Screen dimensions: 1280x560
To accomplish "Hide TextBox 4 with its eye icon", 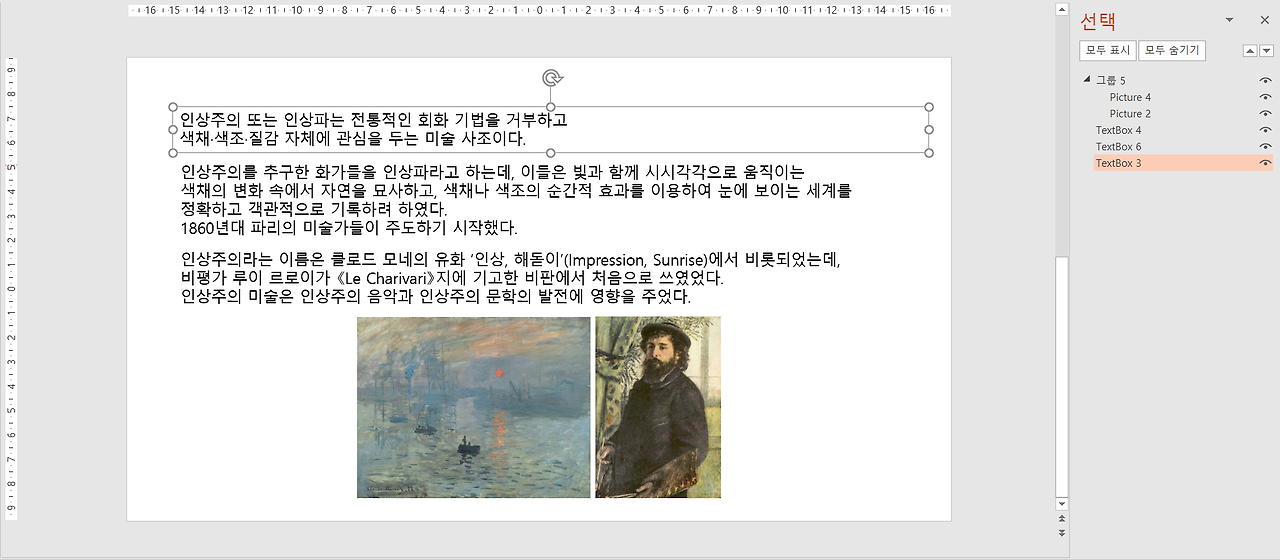I will (1265, 130).
